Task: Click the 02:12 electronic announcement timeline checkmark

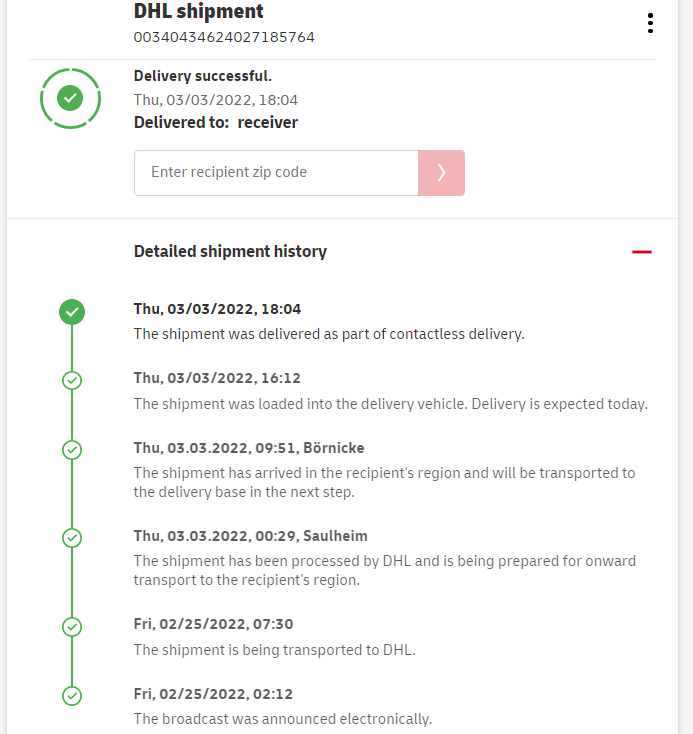Action: pos(72,695)
